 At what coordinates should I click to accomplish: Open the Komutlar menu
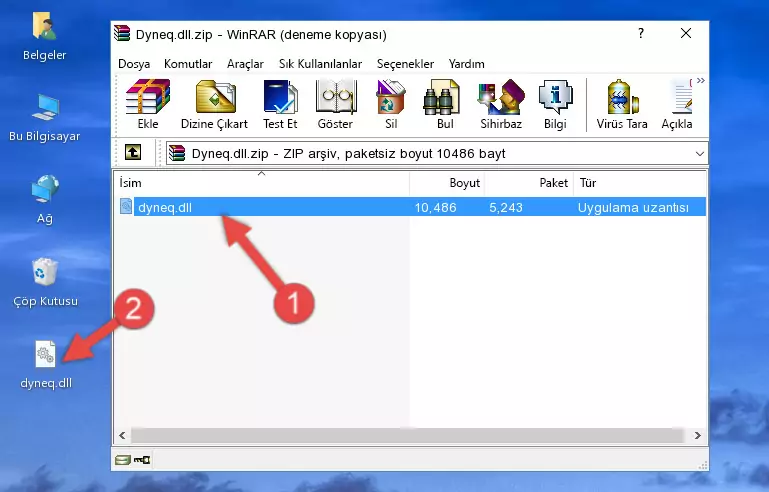pos(188,64)
